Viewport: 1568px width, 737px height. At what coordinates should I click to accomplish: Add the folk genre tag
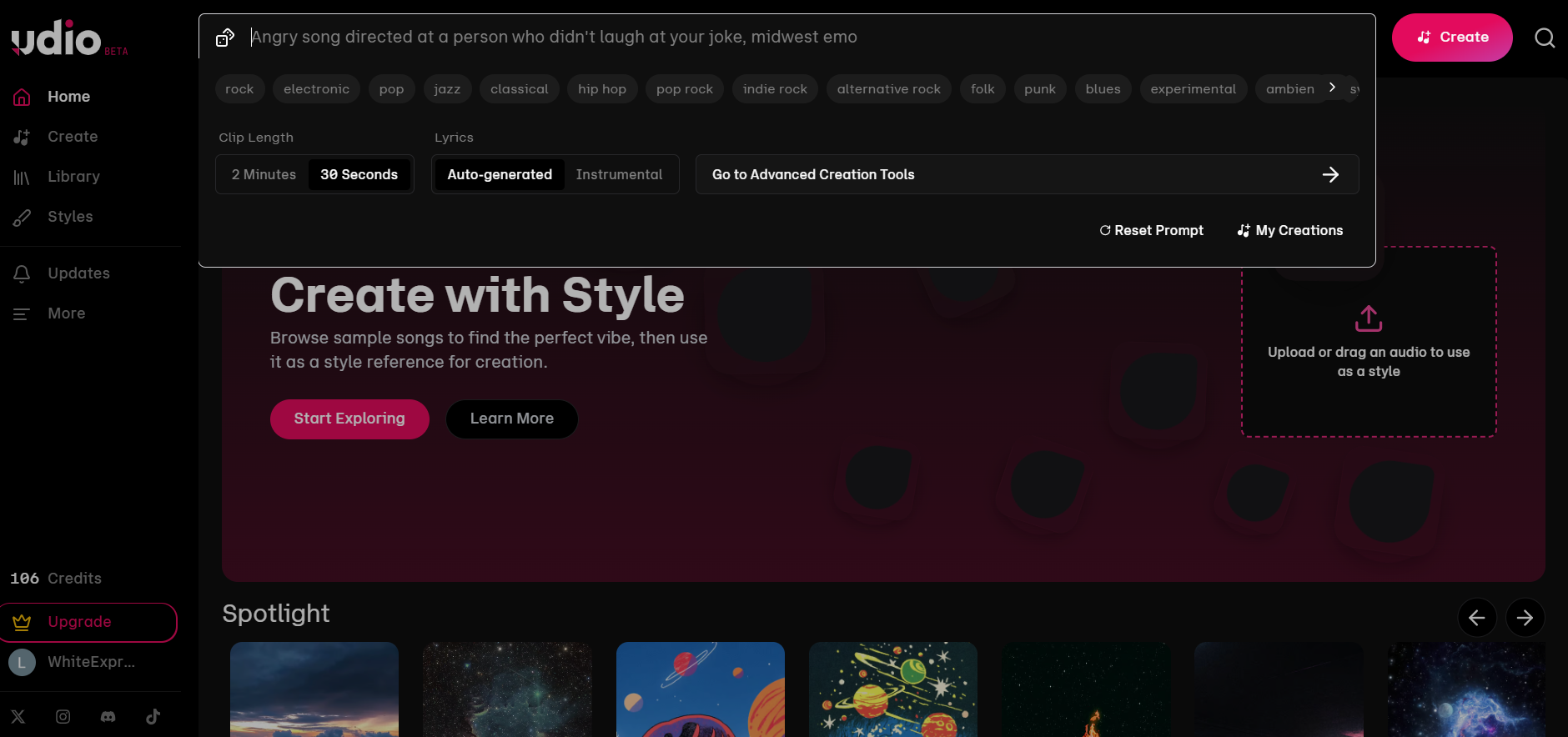[983, 89]
